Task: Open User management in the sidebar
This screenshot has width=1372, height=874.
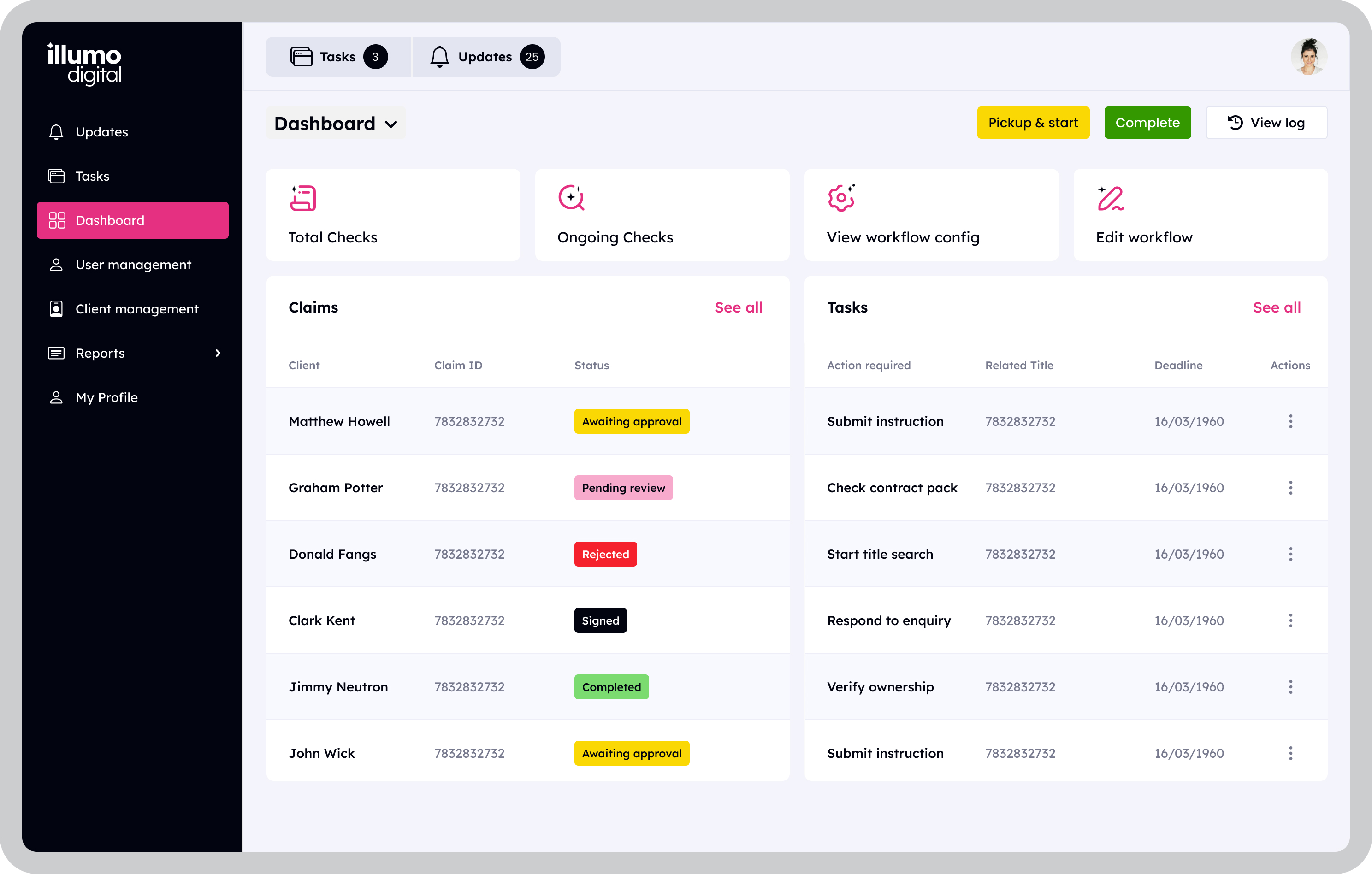Action: (x=133, y=265)
